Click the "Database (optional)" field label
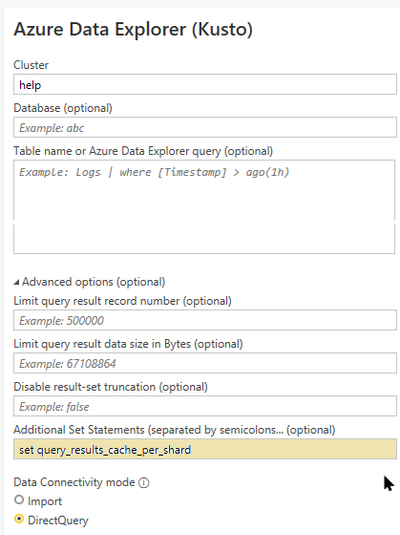 [63, 108]
